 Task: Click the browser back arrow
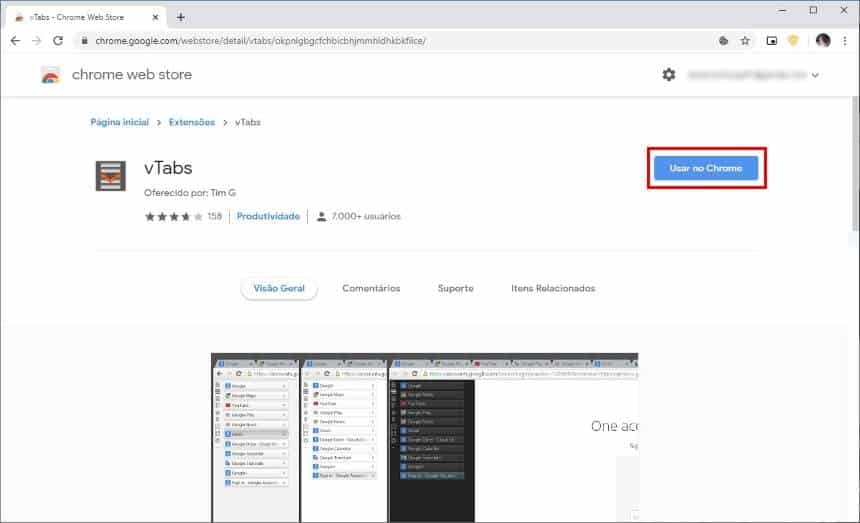(15, 41)
